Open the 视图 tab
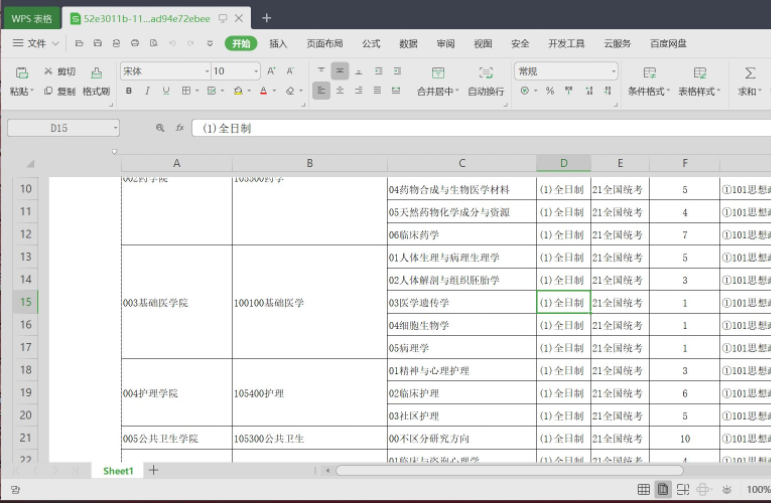 tap(483, 43)
